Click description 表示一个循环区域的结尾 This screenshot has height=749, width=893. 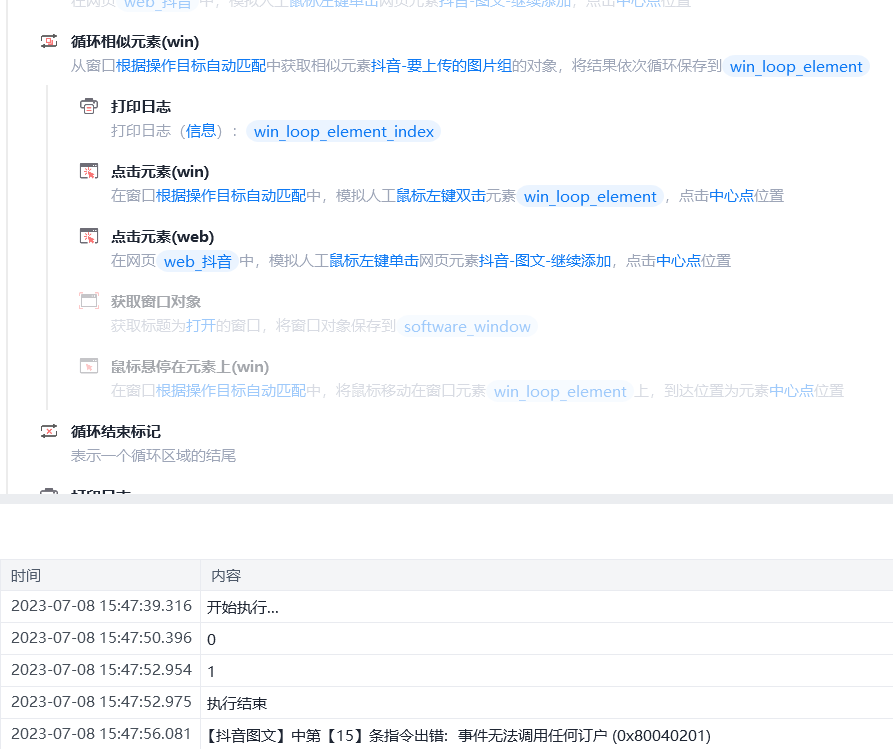pyautogui.click(x=153, y=456)
